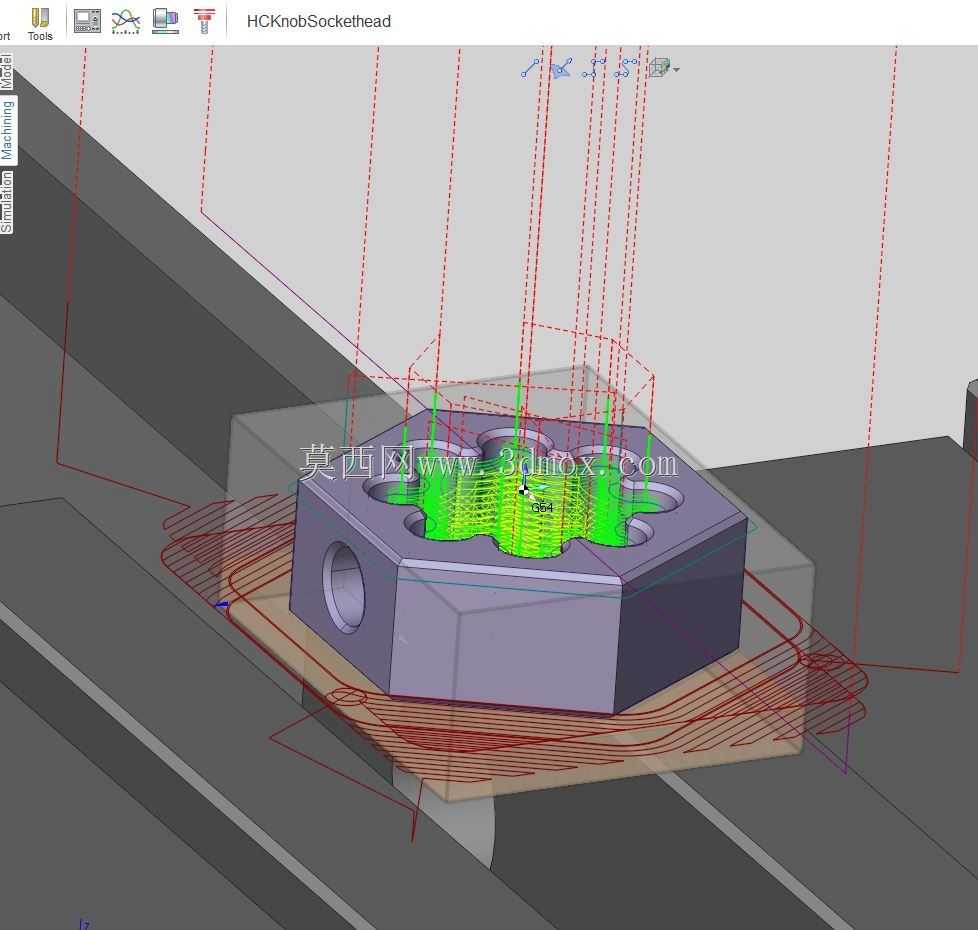
Task: Click the coordinate origin marker above G54
Action: [x=524, y=490]
